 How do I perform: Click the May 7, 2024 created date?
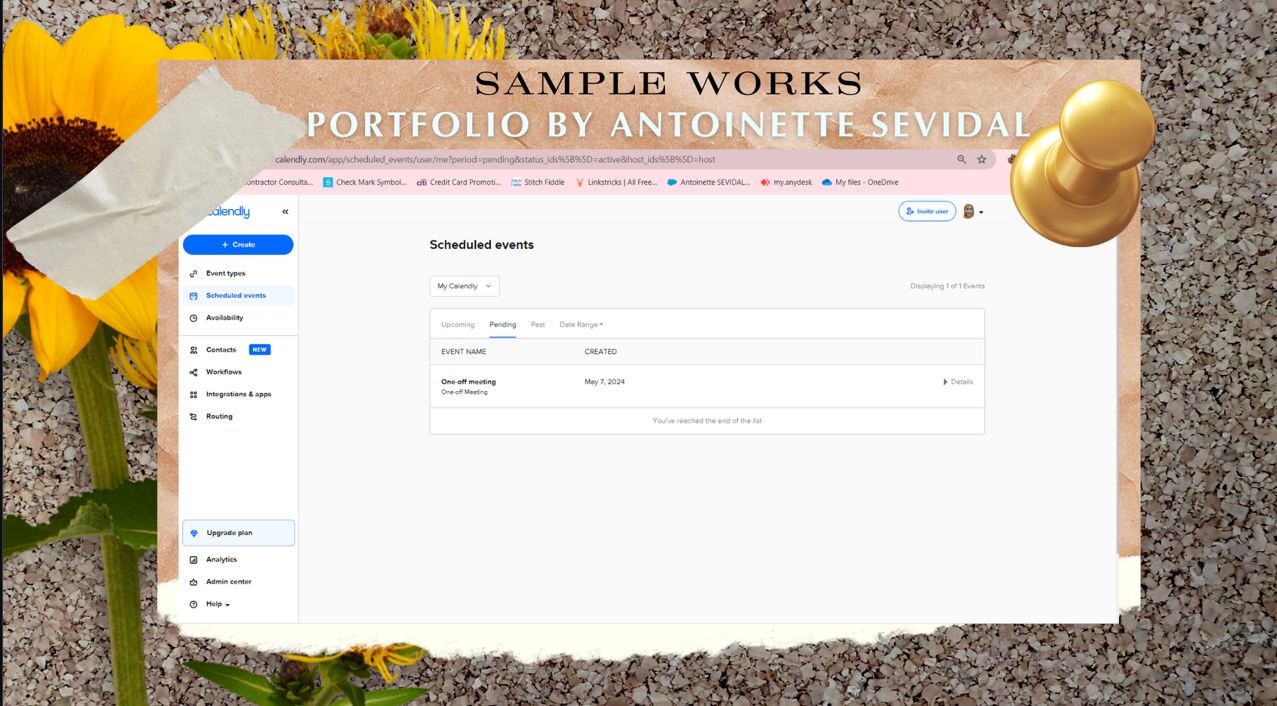tap(605, 382)
